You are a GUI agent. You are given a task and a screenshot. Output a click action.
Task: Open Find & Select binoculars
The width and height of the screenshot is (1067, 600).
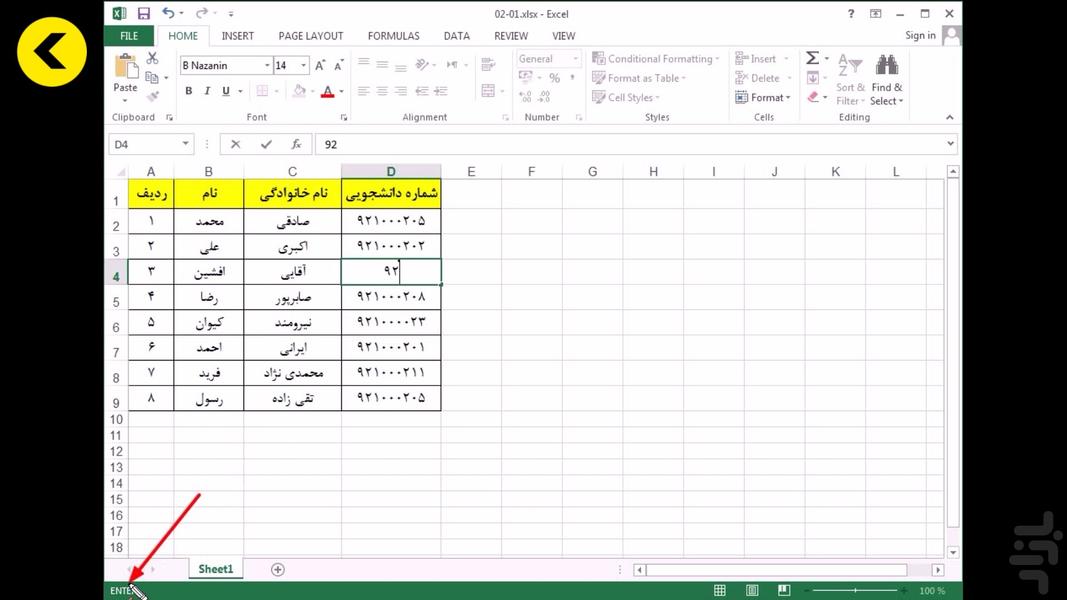coord(886,67)
